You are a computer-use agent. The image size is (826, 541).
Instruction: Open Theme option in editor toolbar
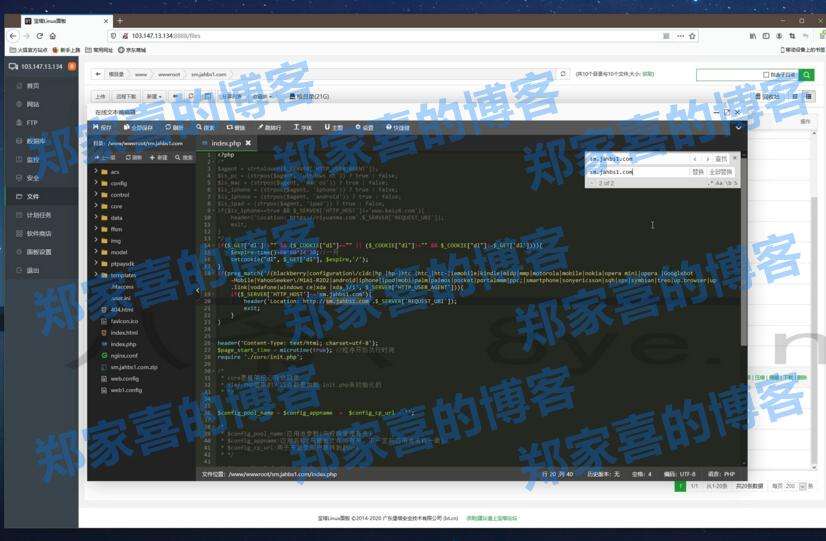click(x=333, y=127)
